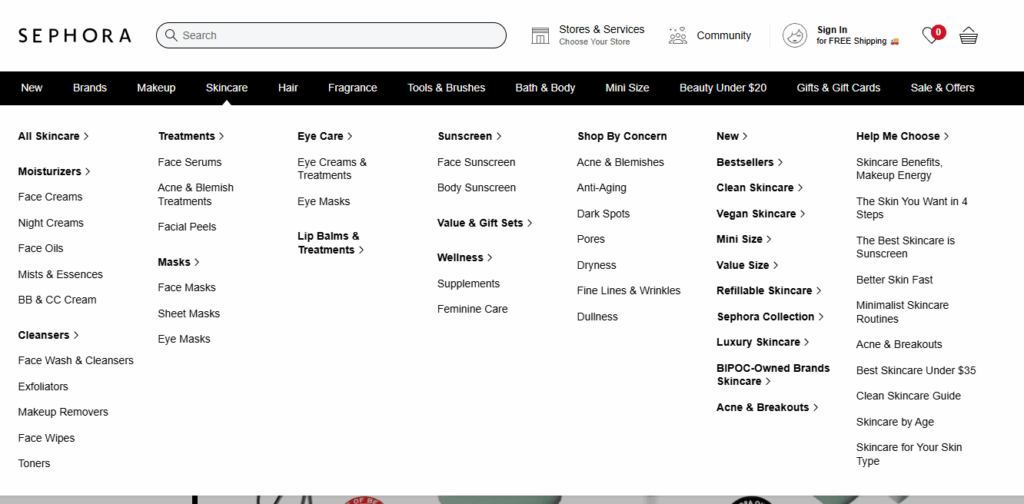The height and width of the screenshot is (504, 1024).
Task: Open the Makeup menu
Action: [x=156, y=87]
